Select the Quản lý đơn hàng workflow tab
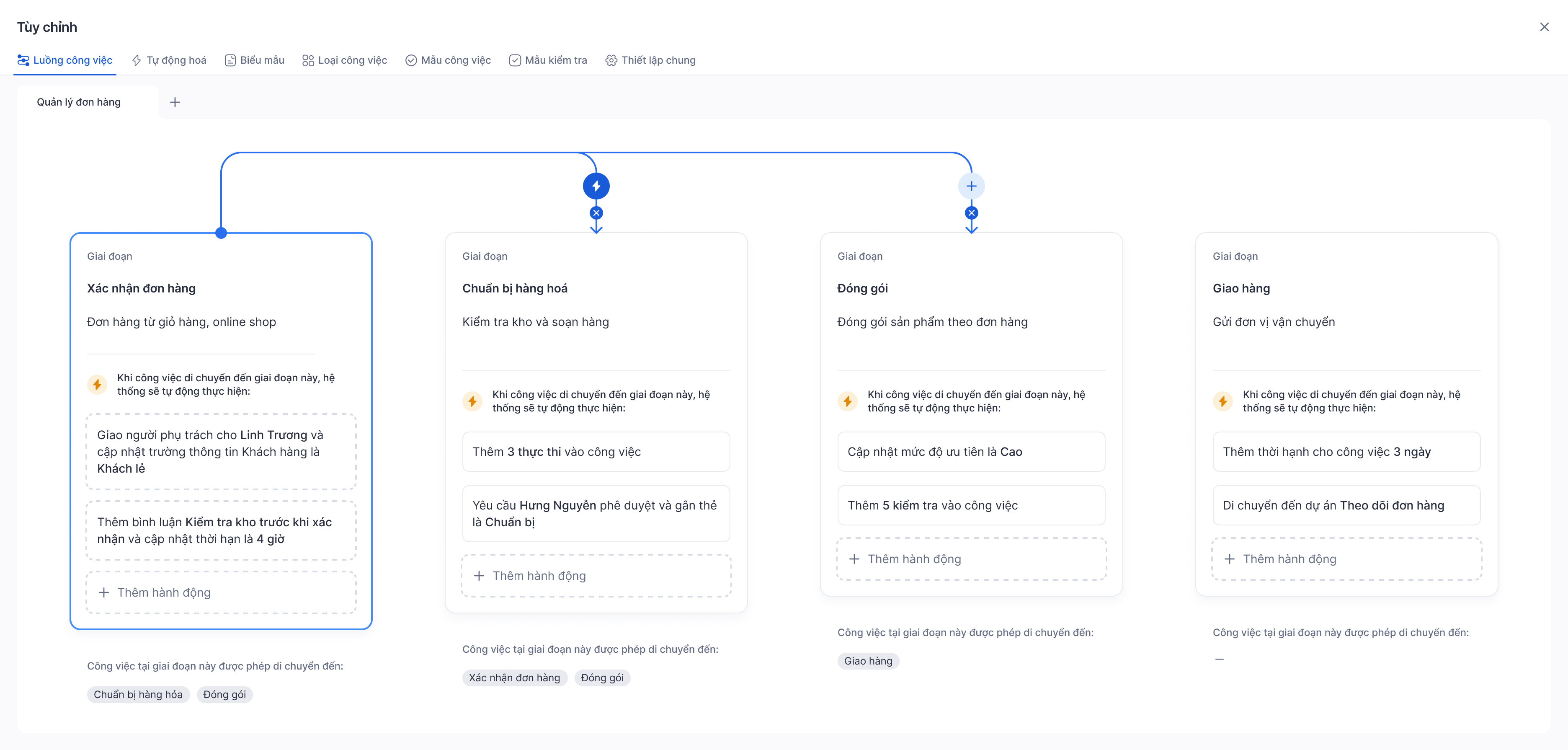 click(79, 102)
